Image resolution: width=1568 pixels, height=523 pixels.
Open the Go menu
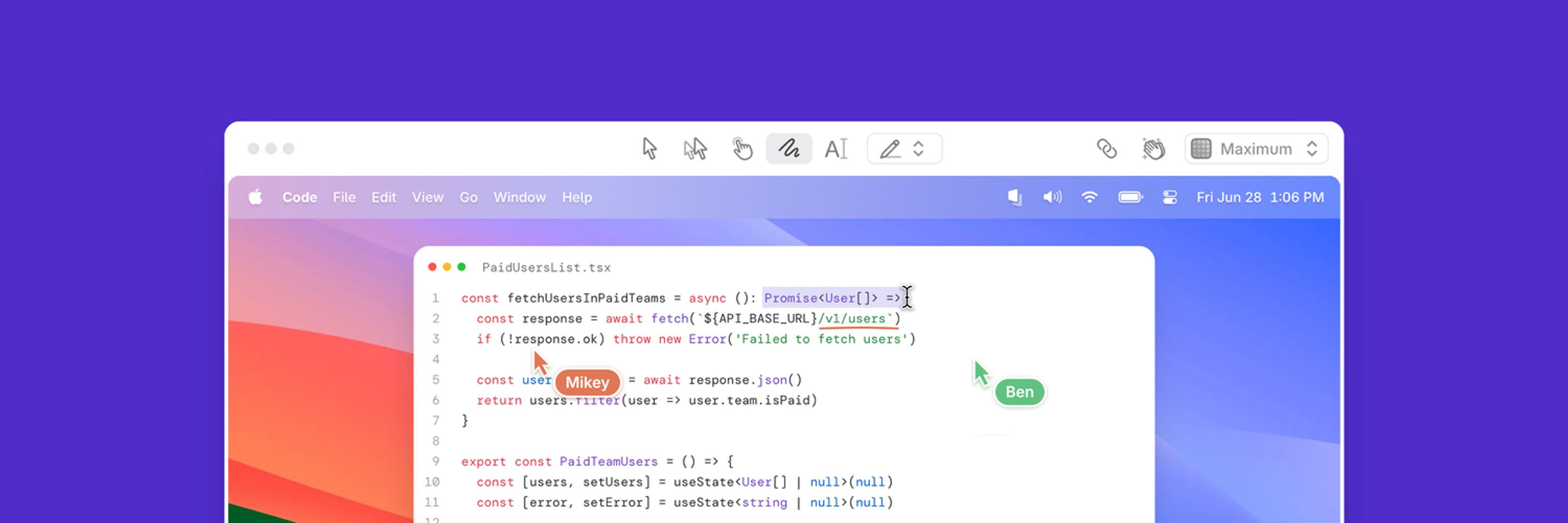(x=469, y=197)
